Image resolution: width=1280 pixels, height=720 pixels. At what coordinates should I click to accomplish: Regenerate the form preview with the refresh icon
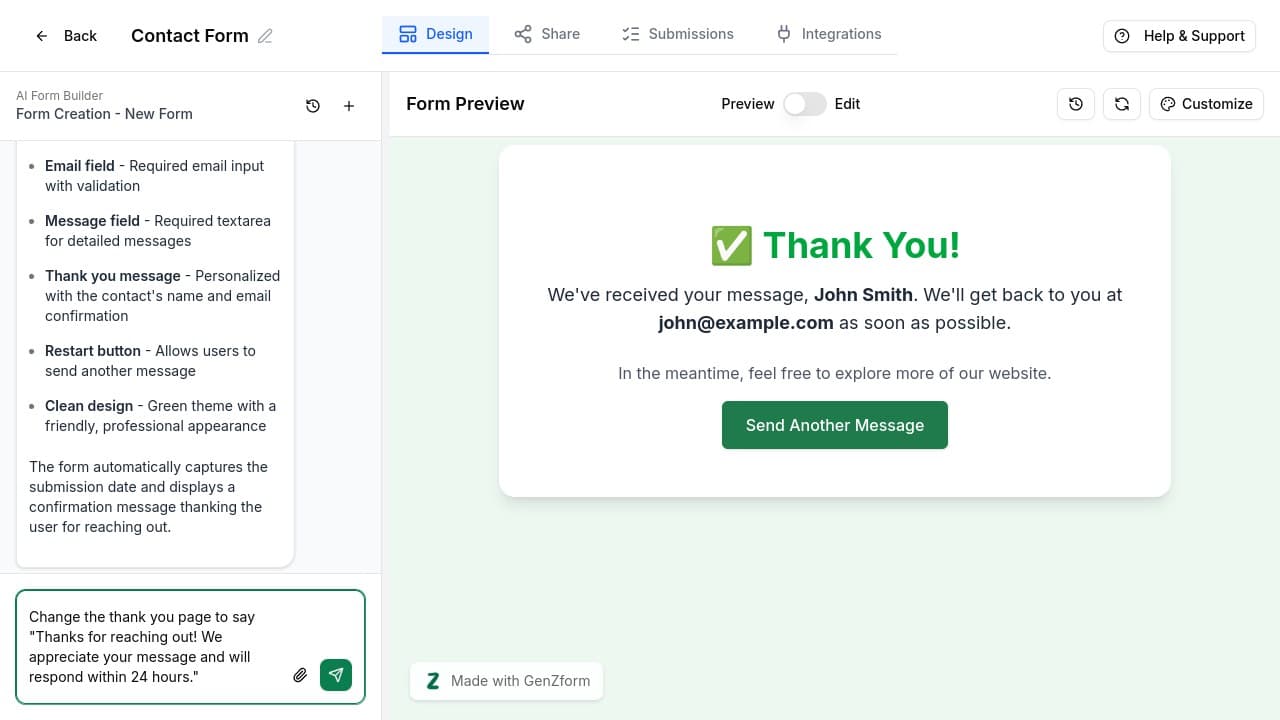pos(1121,103)
